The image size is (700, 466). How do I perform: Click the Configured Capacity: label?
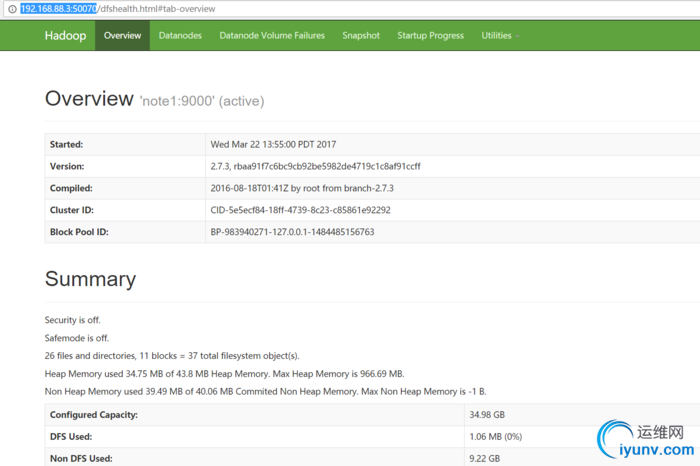click(x=94, y=415)
